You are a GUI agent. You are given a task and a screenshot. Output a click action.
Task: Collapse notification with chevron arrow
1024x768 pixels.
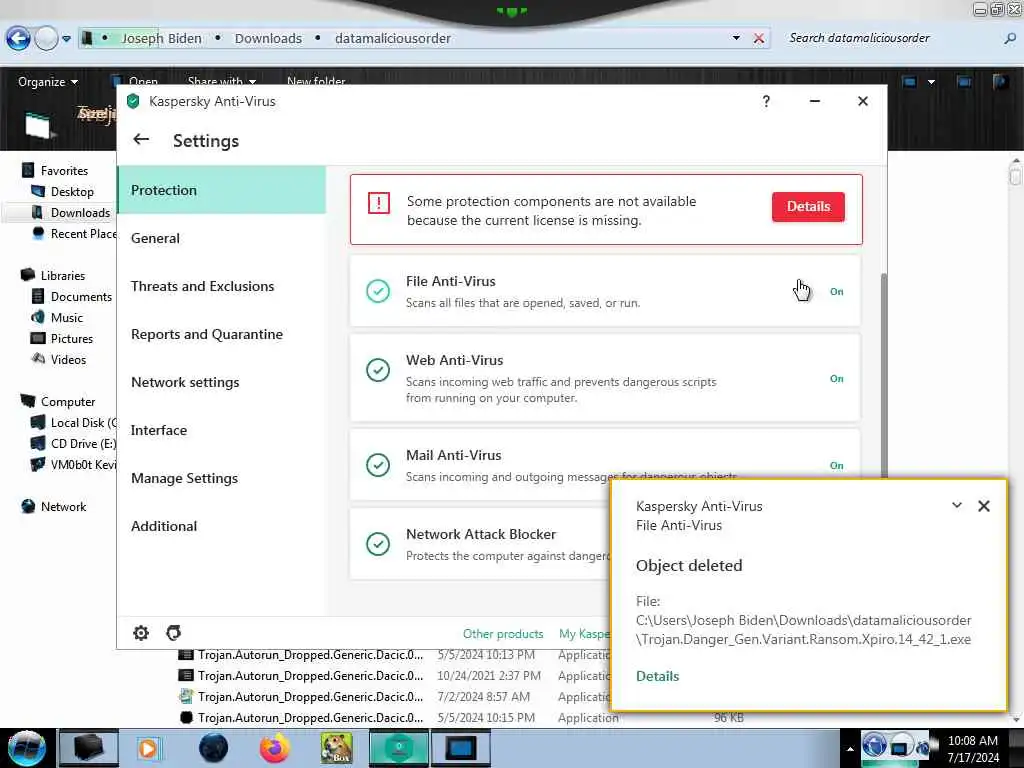tap(957, 505)
